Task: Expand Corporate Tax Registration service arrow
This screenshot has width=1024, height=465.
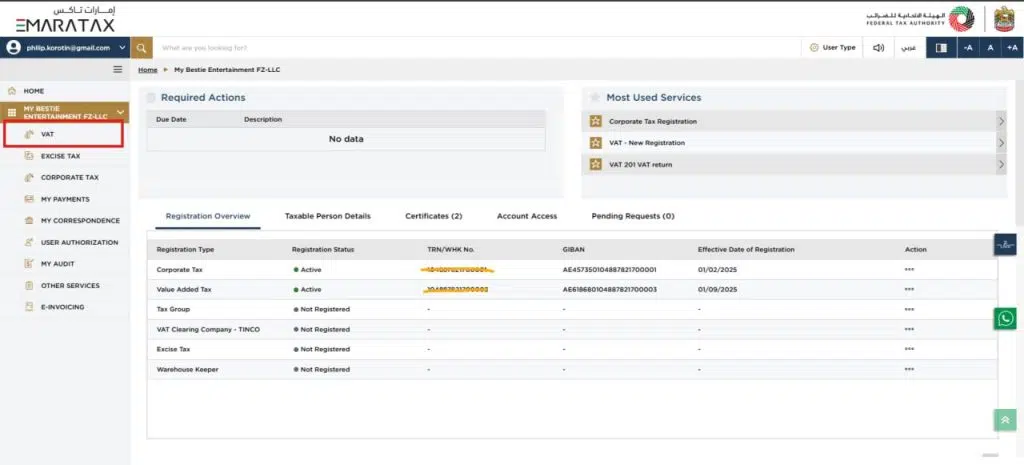Action: coord(1001,121)
